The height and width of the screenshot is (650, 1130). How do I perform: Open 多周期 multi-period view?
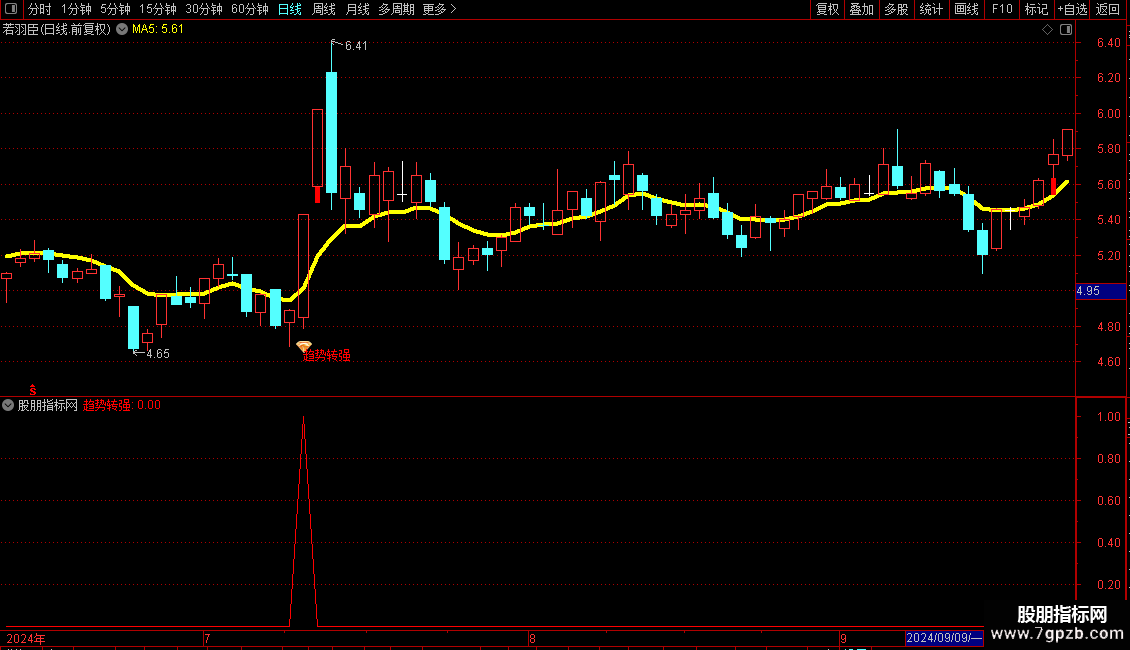click(396, 9)
